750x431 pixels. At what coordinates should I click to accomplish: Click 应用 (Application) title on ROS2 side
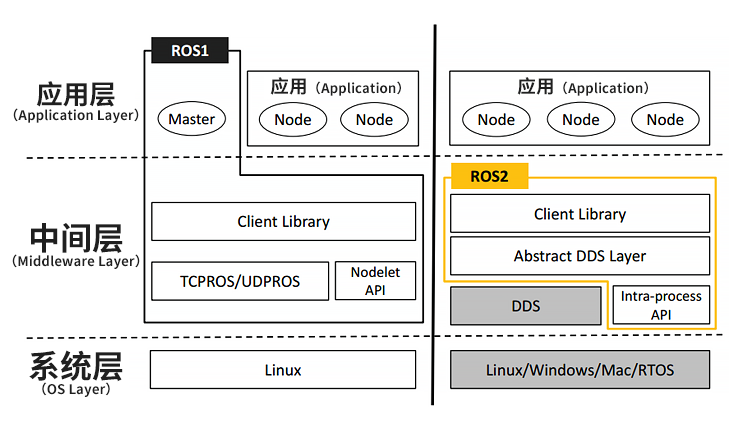pos(583,87)
